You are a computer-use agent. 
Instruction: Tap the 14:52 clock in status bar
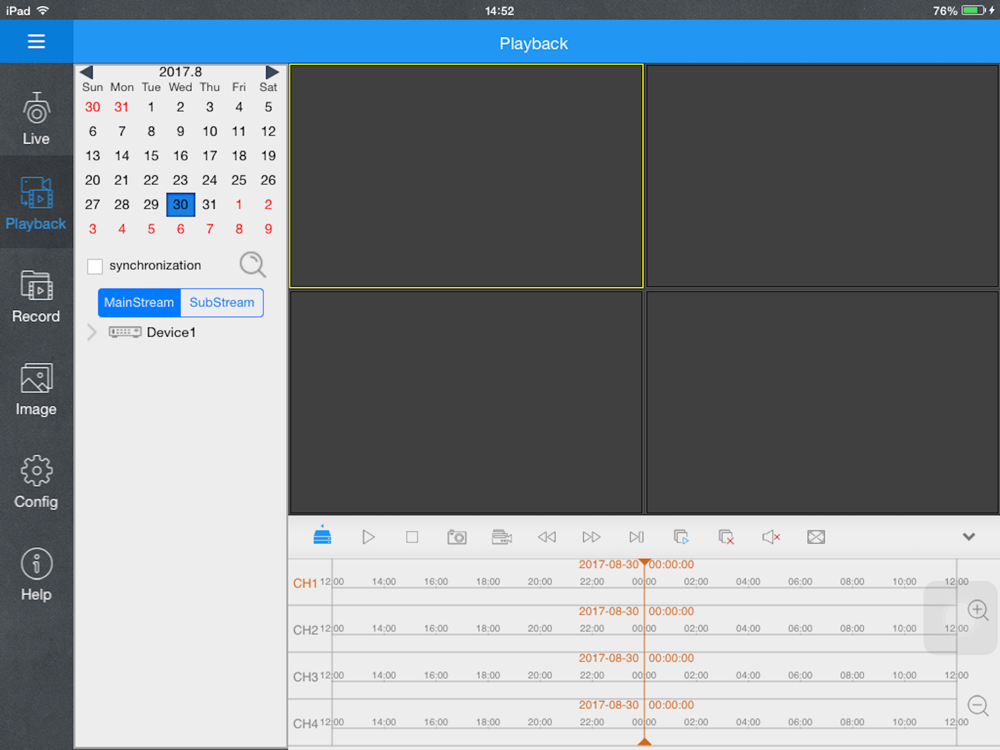[x=499, y=11]
